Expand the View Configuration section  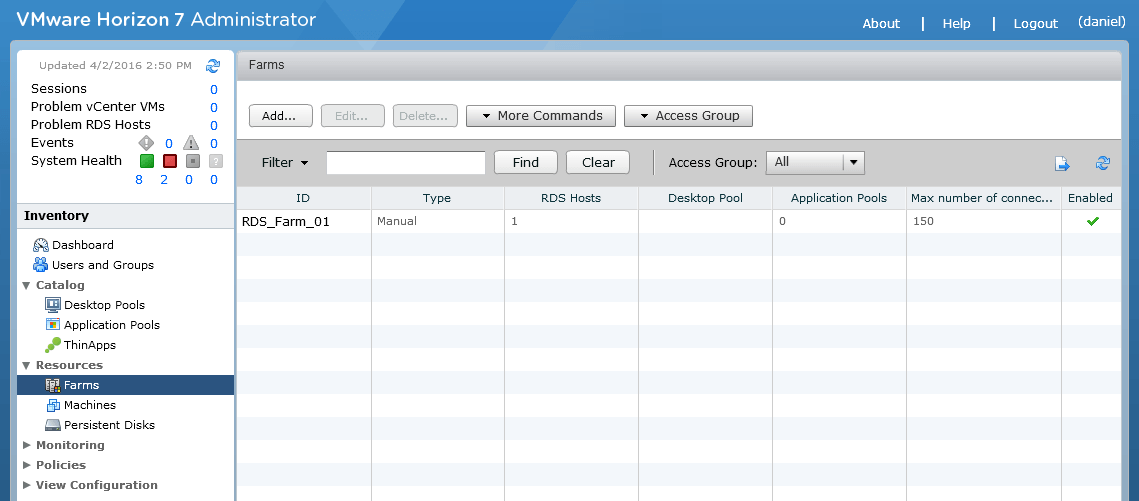(27, 485)
